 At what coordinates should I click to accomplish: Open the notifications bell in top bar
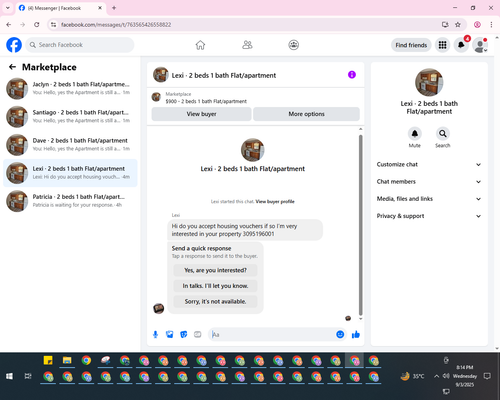[461, 45]
